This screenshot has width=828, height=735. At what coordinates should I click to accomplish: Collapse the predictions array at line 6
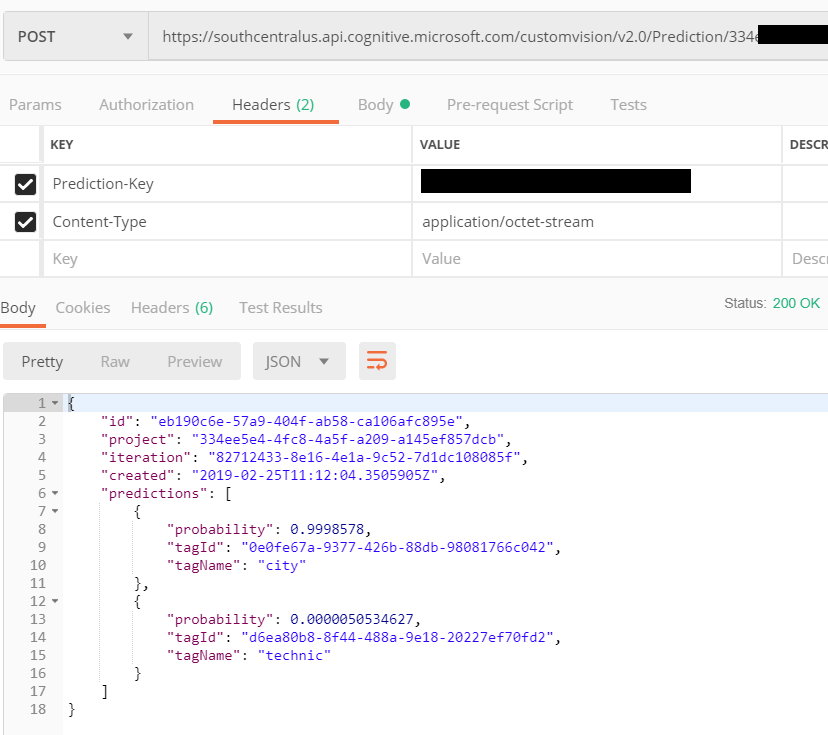pyautogui.click(x=55, y=493)
